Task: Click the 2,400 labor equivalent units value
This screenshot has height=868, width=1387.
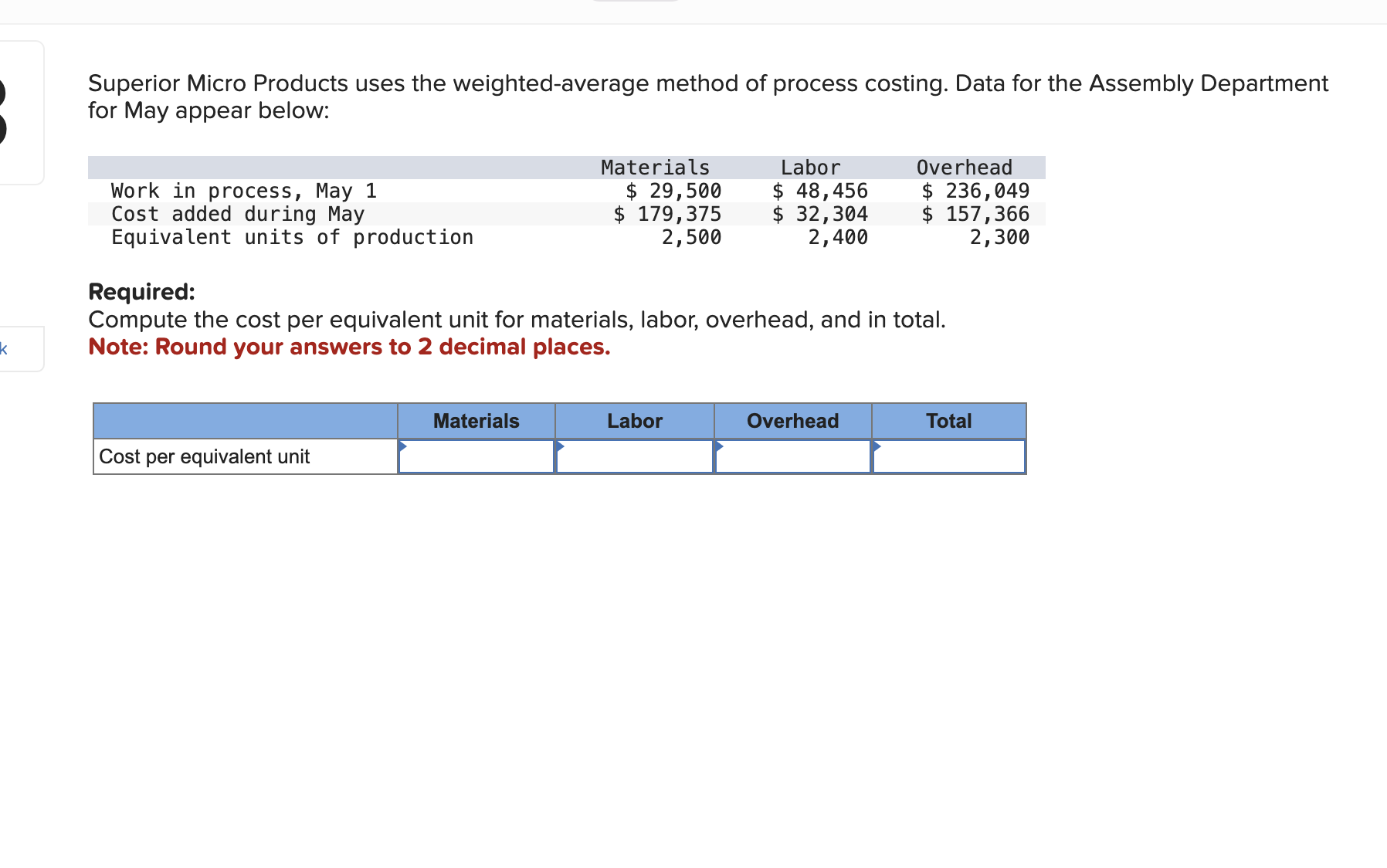Action: 838,237
